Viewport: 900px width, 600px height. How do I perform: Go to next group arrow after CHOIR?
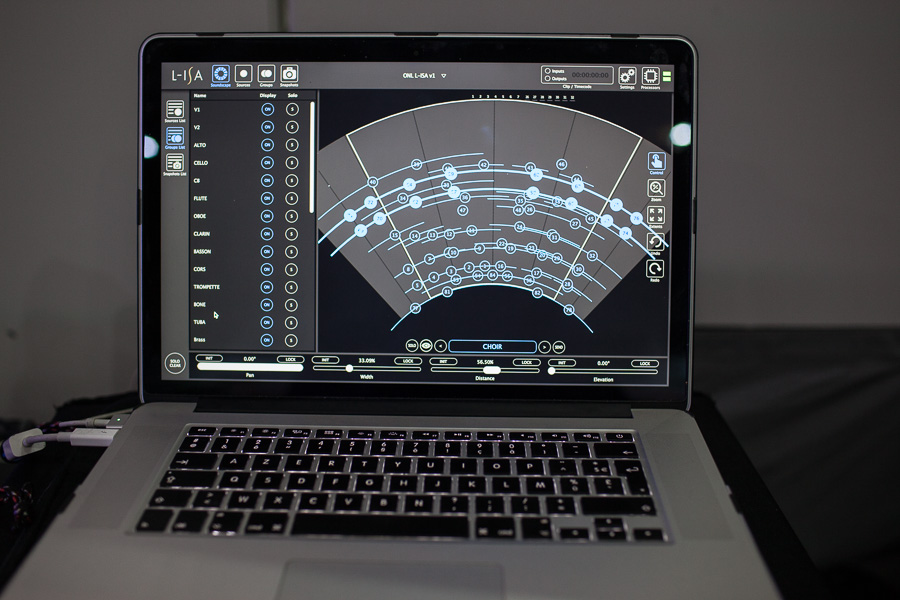pos(544,347)
